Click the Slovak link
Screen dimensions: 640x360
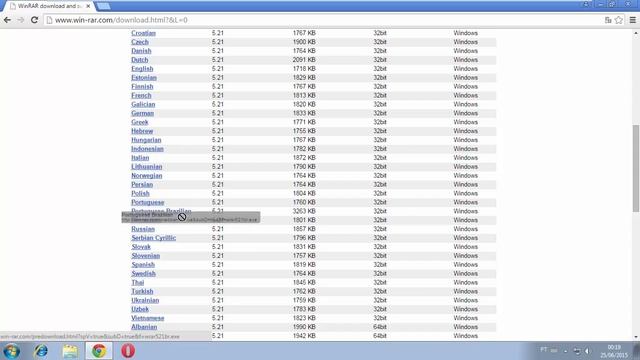pos(141,247)
